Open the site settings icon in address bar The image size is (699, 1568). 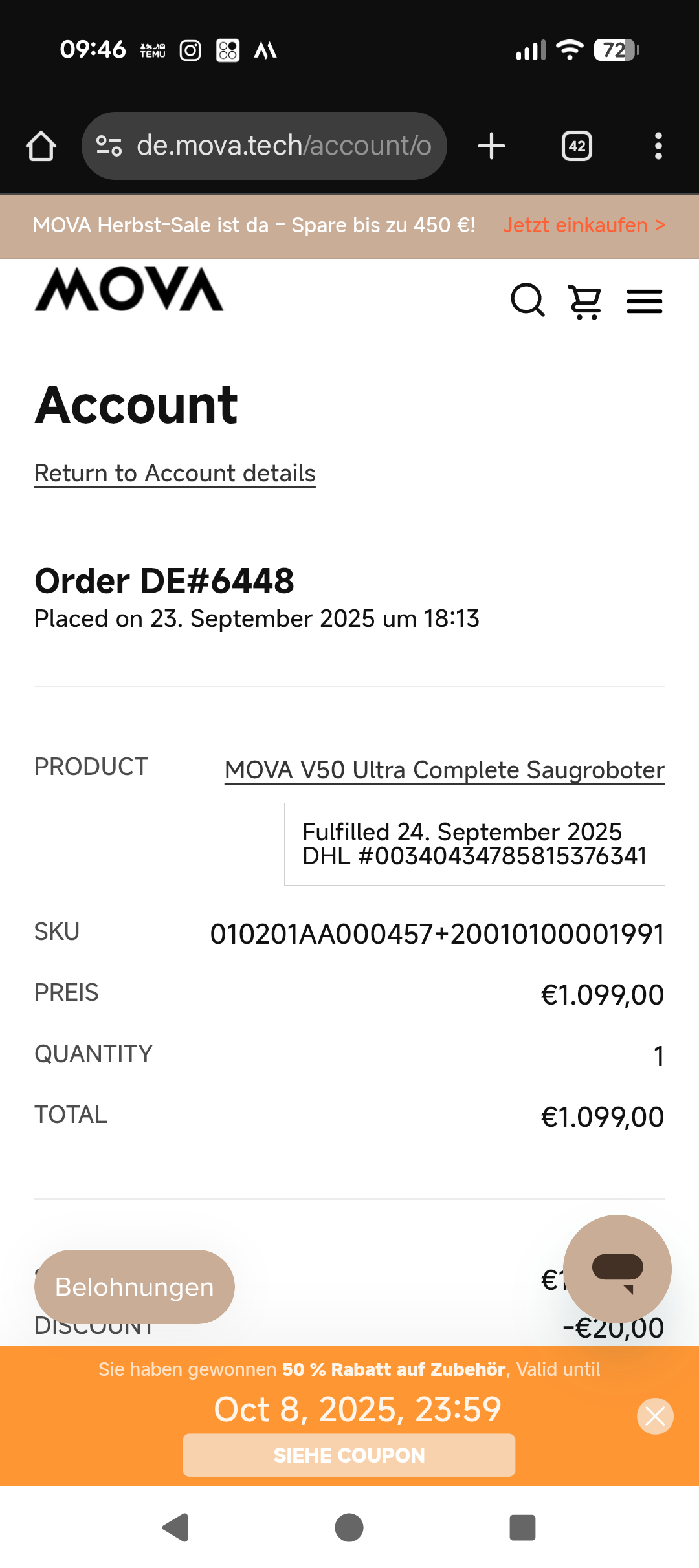tap(109, 146)
